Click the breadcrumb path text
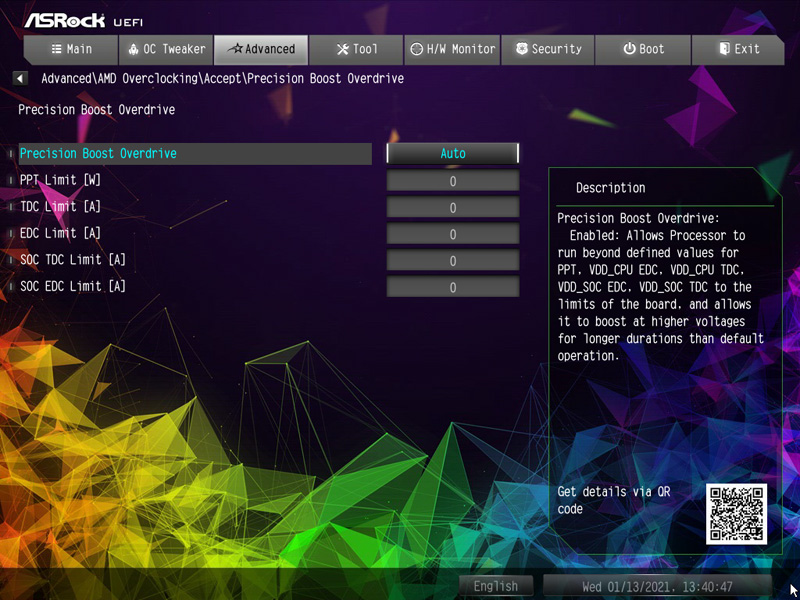Image resolution: width=800 pixels, height=600 pixels. (222, 79)
